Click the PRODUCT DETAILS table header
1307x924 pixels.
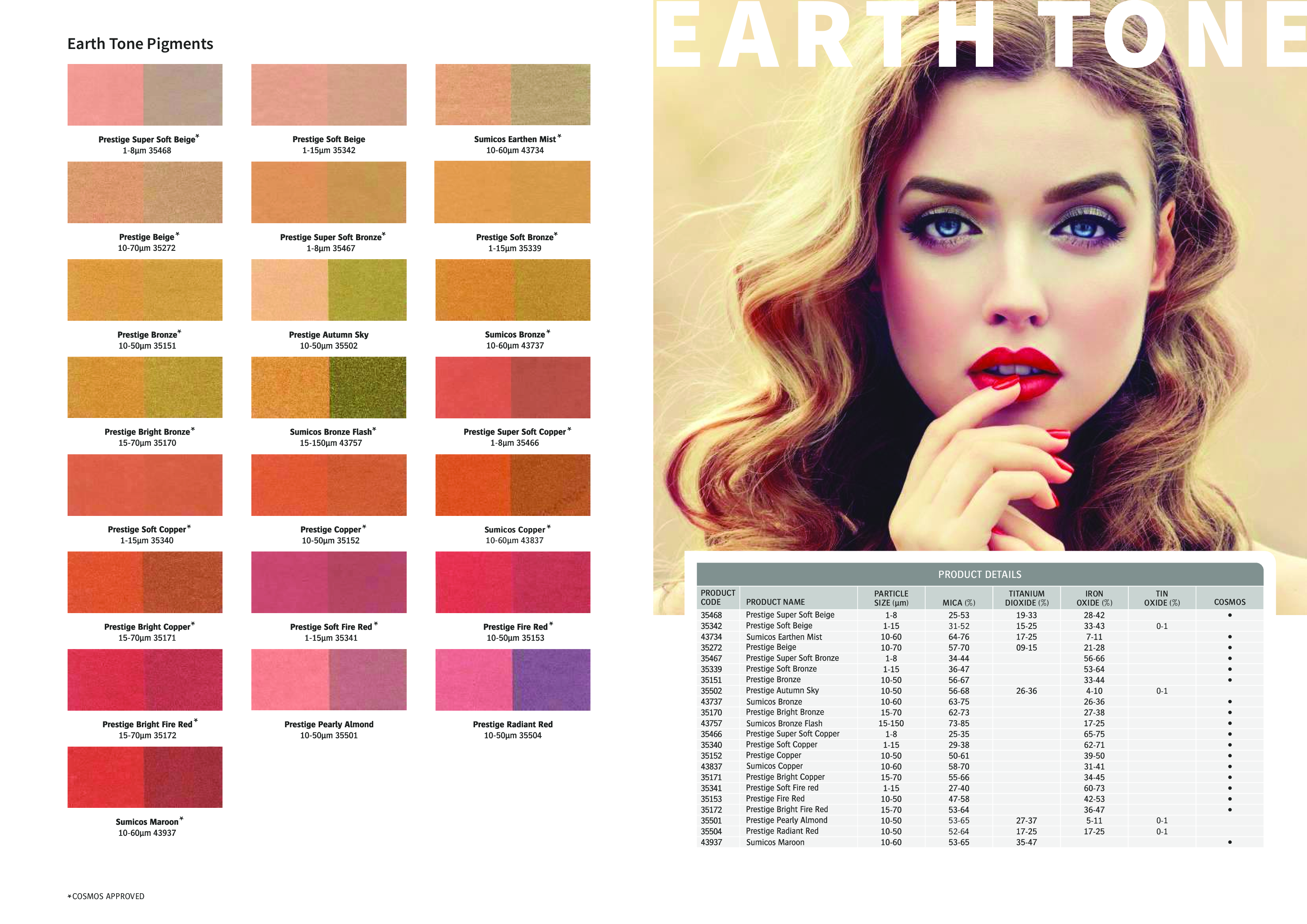(980, 575)
